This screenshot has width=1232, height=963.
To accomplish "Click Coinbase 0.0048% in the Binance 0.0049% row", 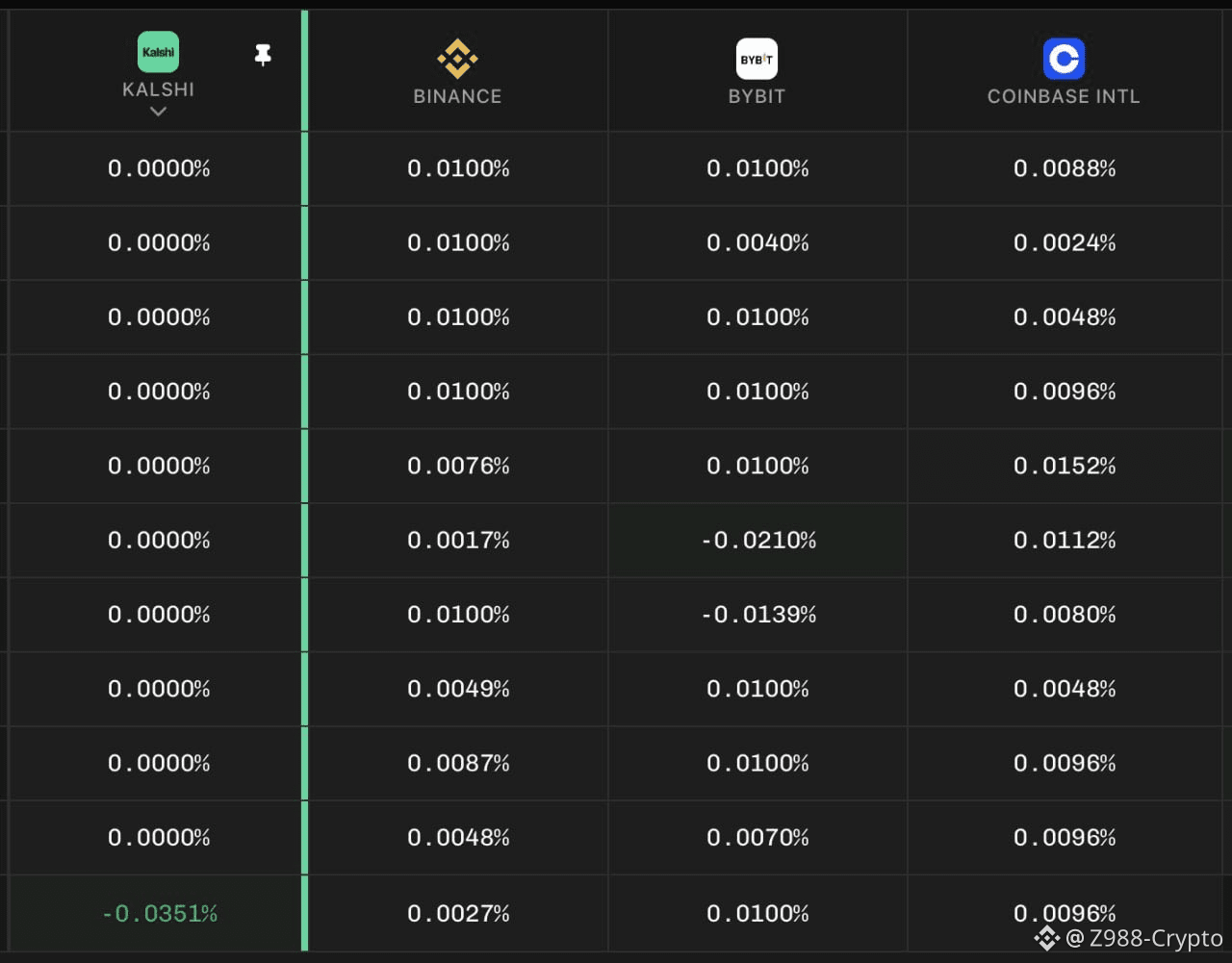I will tap(1065, 689).
